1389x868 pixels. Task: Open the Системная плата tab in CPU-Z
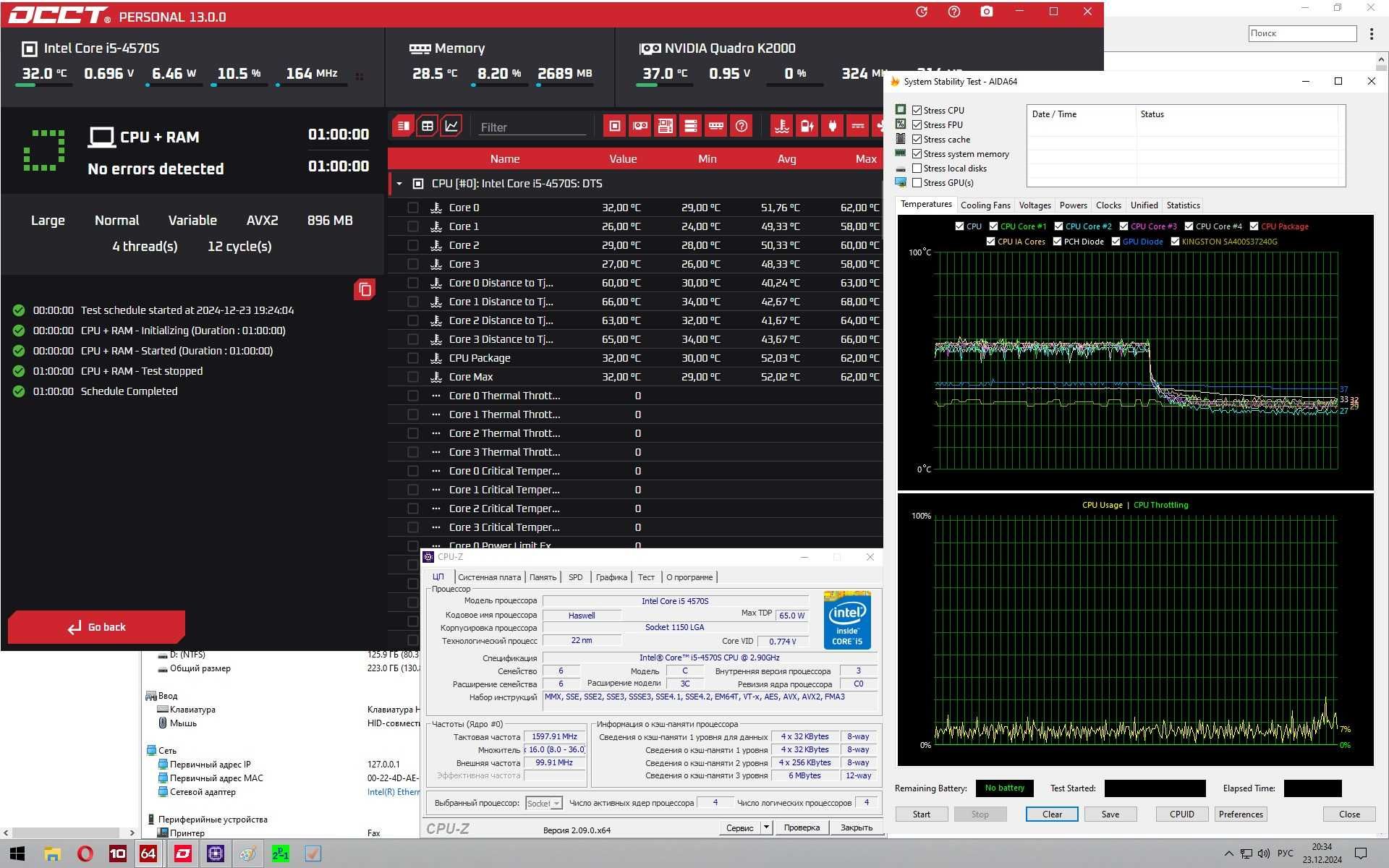point(489,577)
